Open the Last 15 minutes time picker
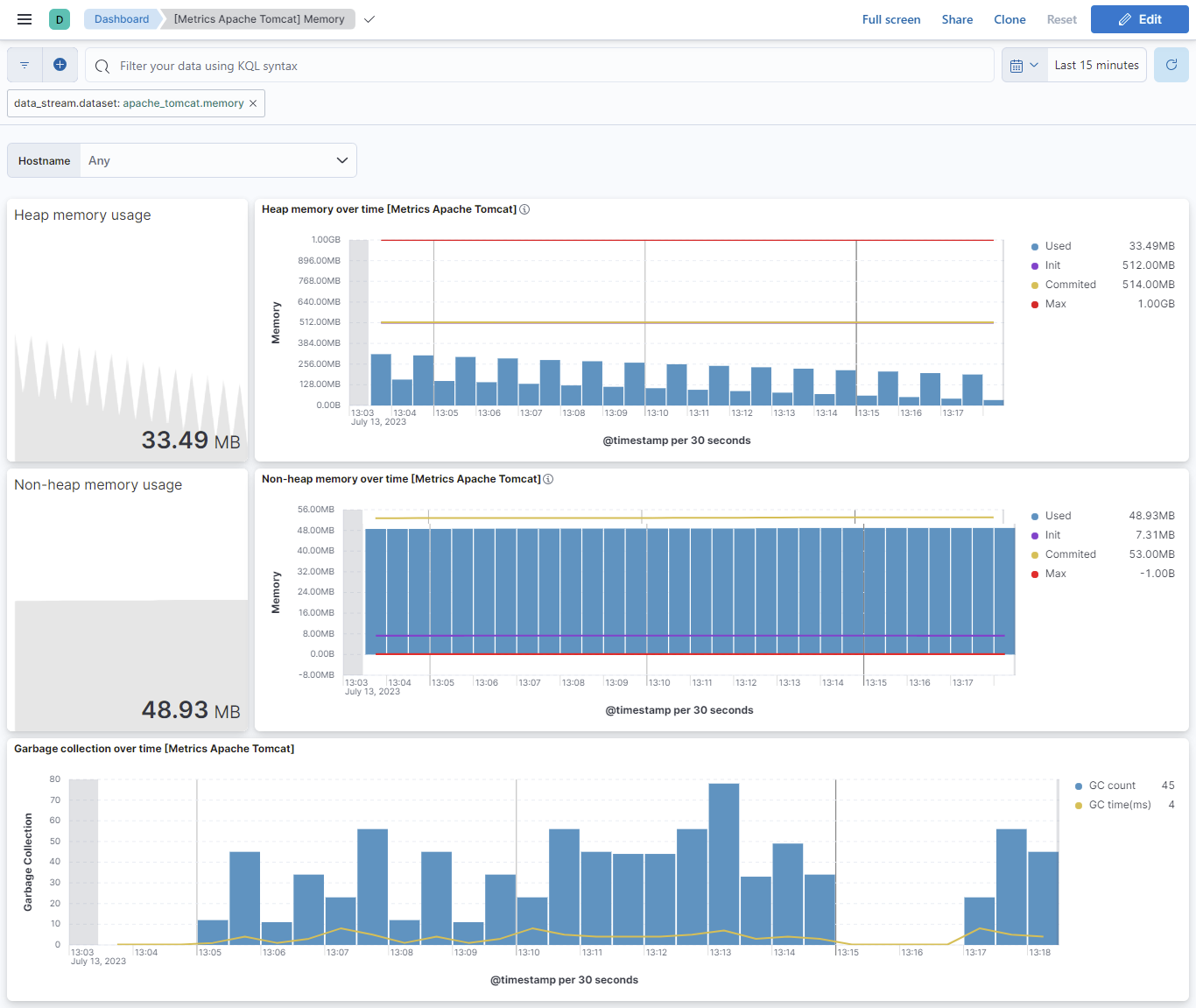 pos(1096,66)
